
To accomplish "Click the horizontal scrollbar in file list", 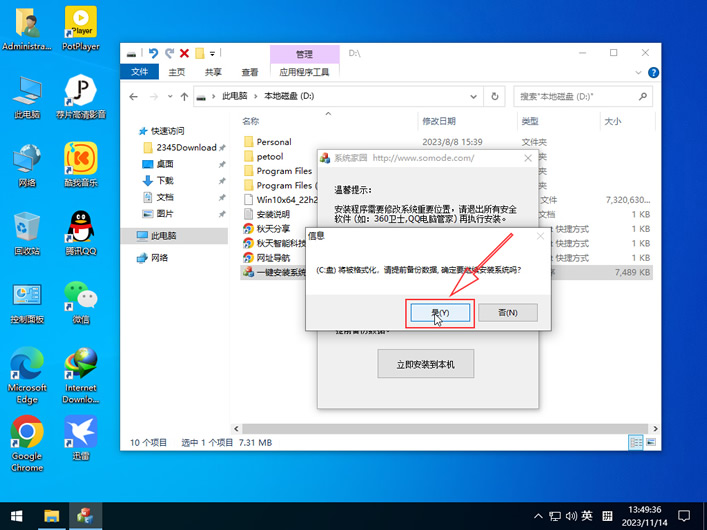I will [445, 429].
